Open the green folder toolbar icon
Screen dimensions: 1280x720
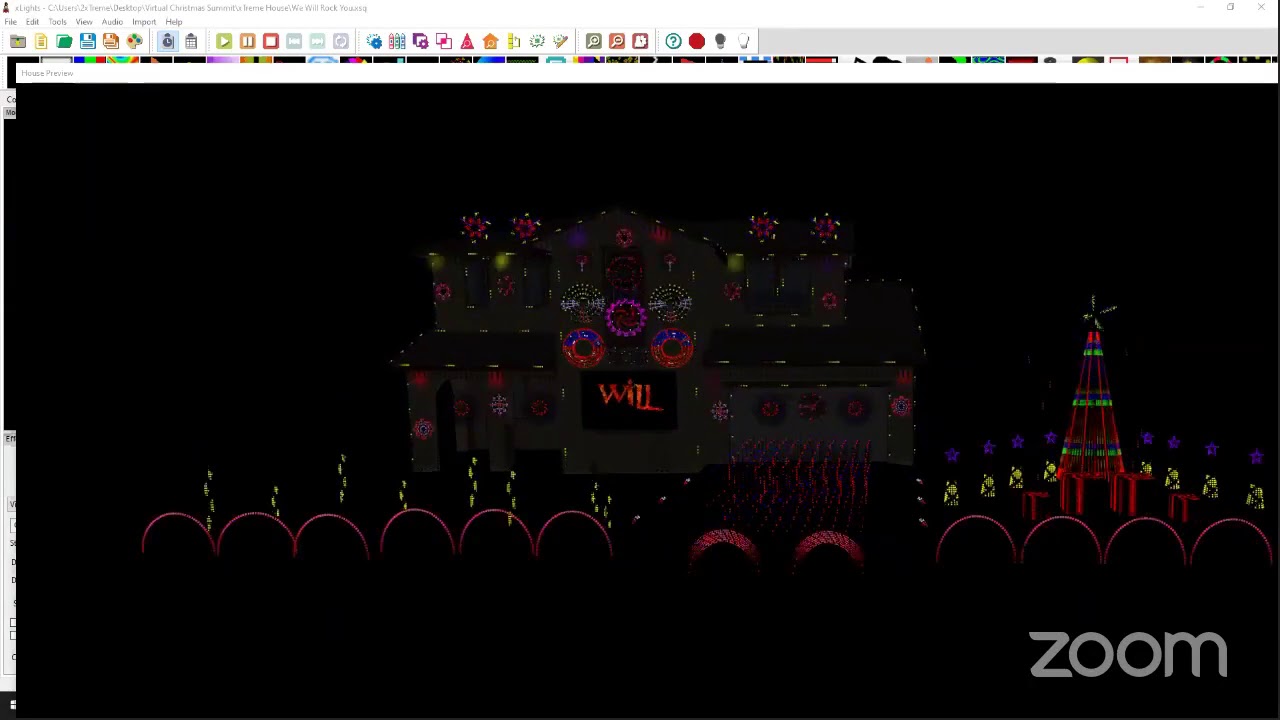point(64,41)
